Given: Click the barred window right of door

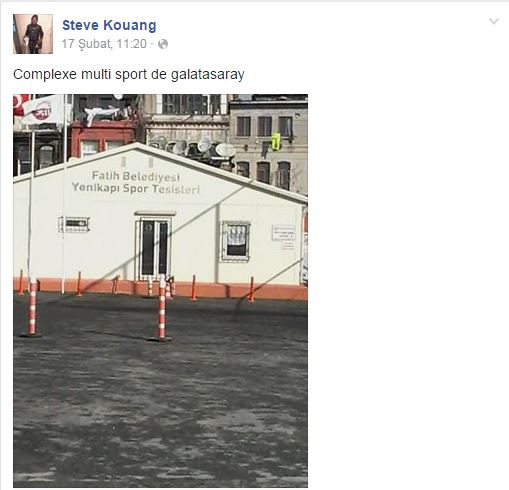Looking at the screenshot, I should (x=236, y=241).
